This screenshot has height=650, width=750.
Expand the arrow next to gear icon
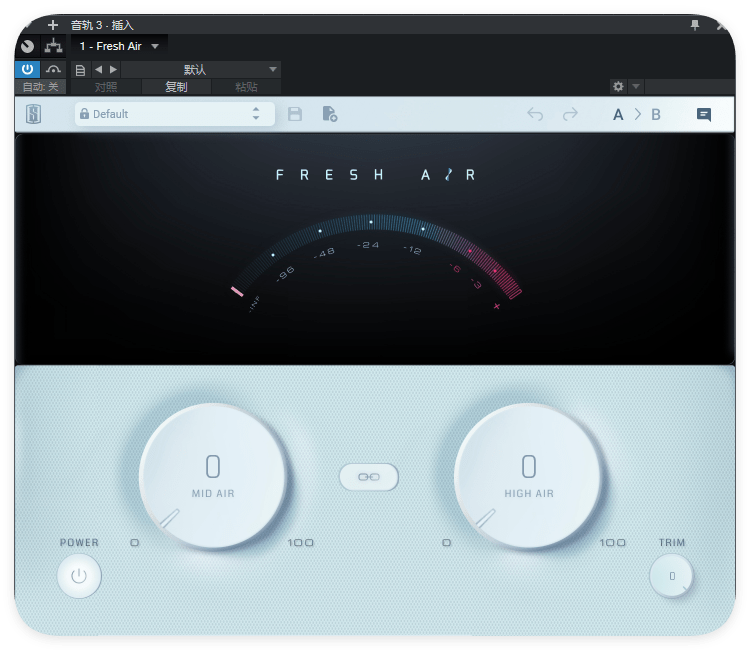636,87
